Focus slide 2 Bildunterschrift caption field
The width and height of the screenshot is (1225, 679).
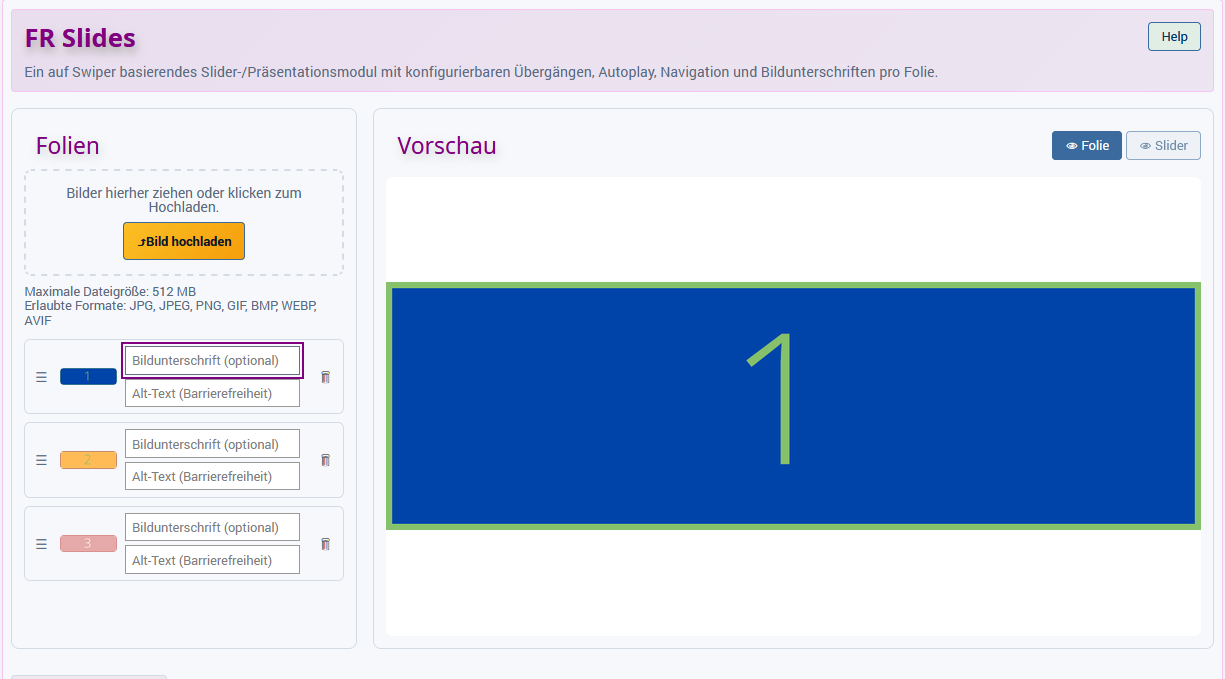(x=212, y=444)
